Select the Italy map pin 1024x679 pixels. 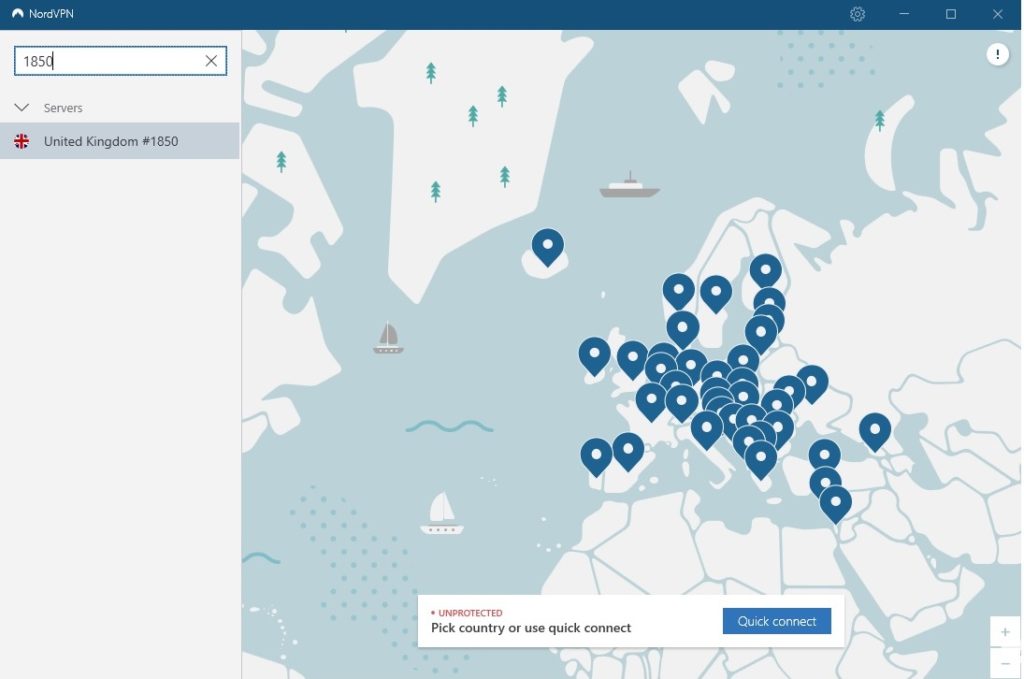(707, 428)
